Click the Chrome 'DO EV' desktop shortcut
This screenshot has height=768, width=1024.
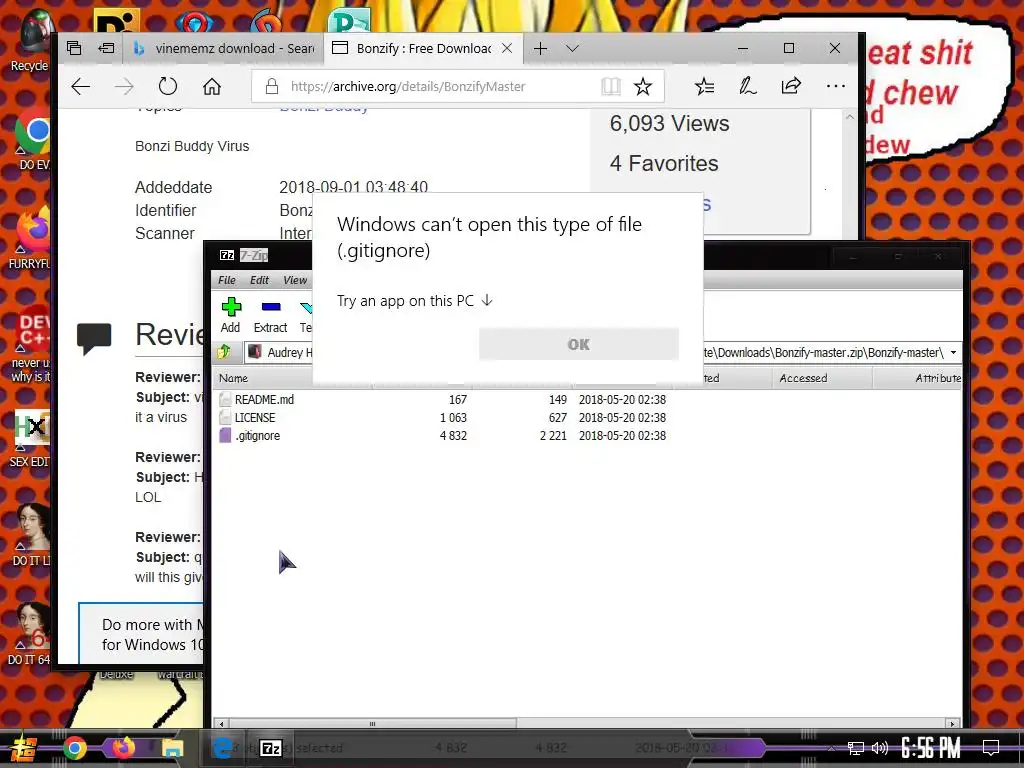[x=33, y=140]
